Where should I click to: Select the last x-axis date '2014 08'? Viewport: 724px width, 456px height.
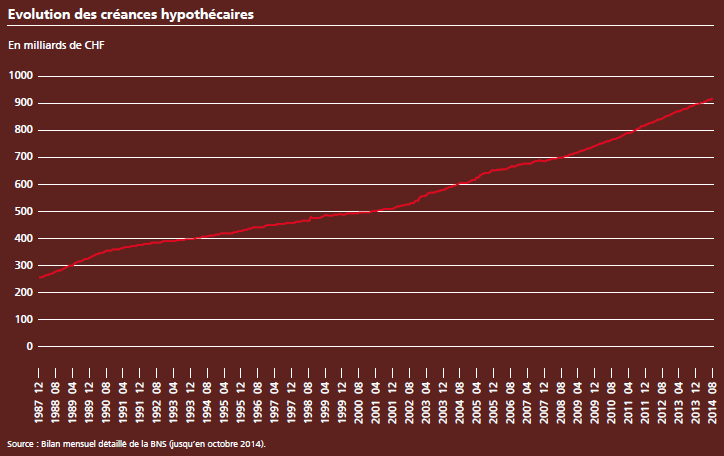(712, 398)
